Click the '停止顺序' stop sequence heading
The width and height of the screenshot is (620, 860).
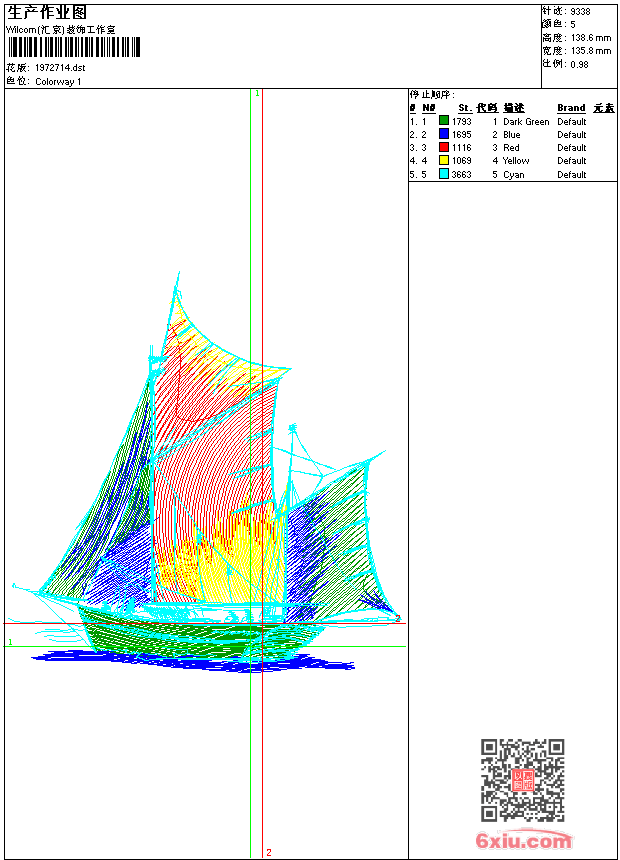click(x=431, y=95)
